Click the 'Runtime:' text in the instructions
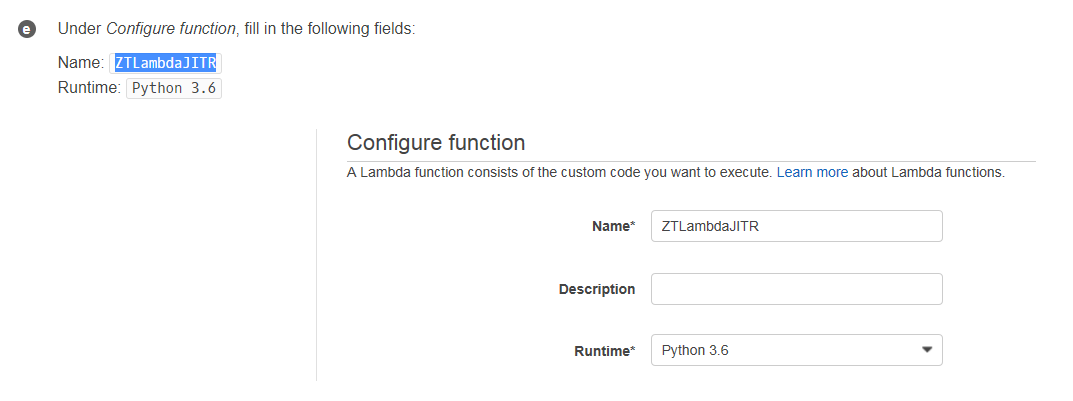 pyautogui.click(x=90, y=88)
